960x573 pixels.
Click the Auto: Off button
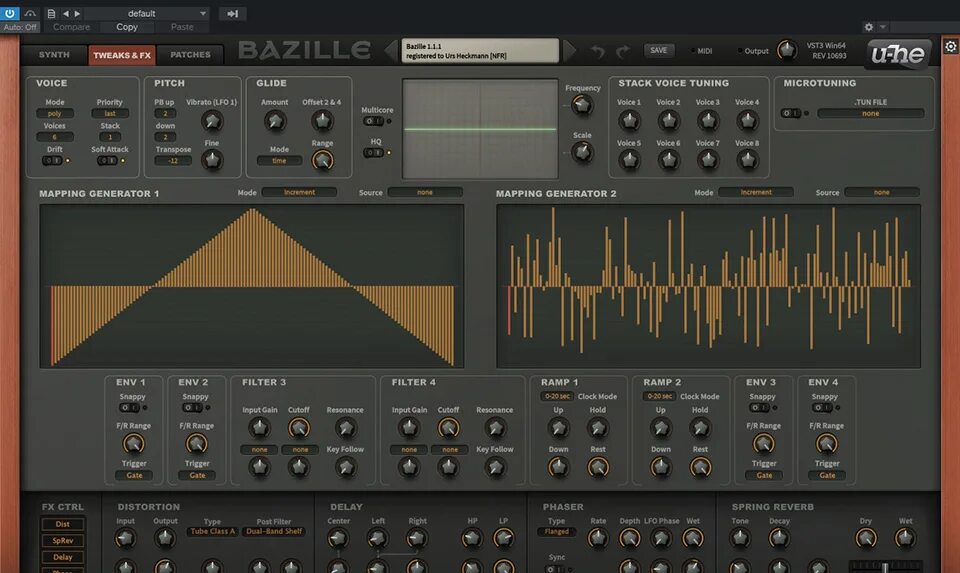[20, 27]
